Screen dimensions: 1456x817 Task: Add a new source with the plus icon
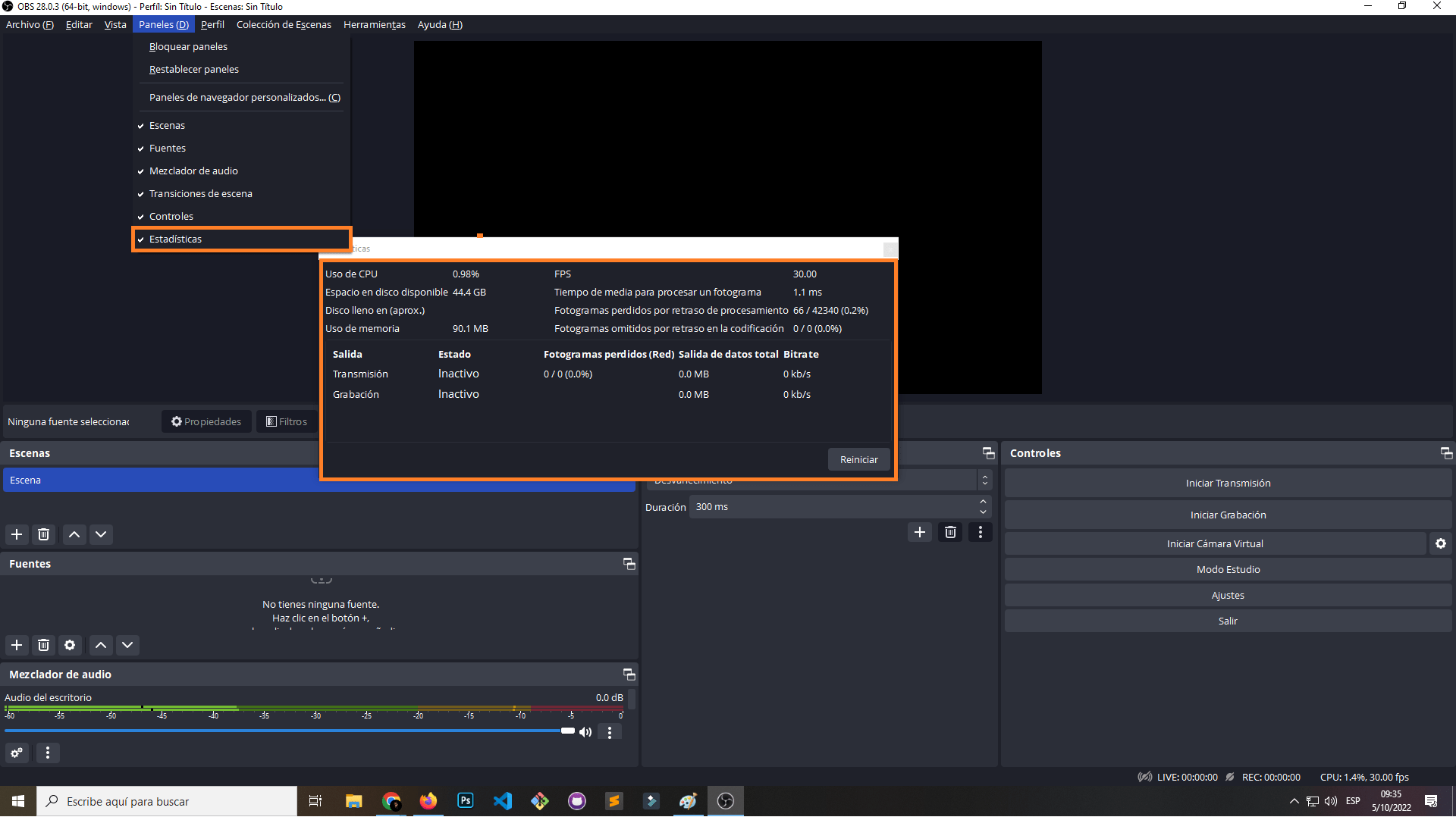click(17, 645)
